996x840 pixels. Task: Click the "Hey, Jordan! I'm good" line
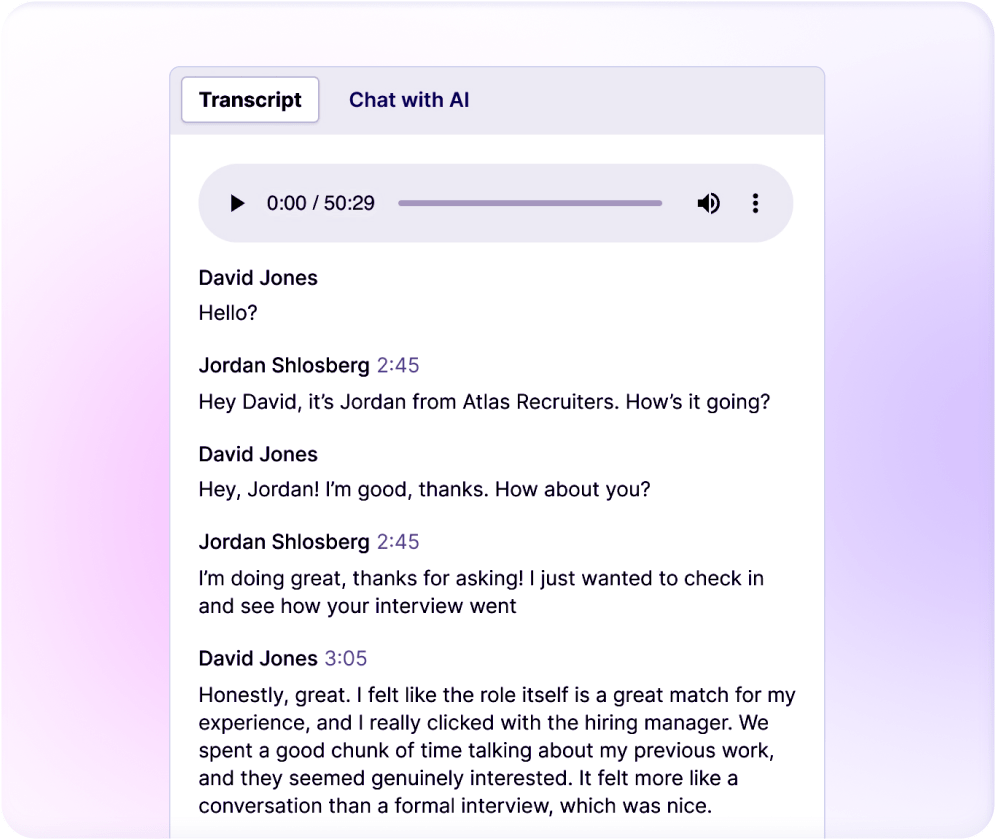(424, 490)
